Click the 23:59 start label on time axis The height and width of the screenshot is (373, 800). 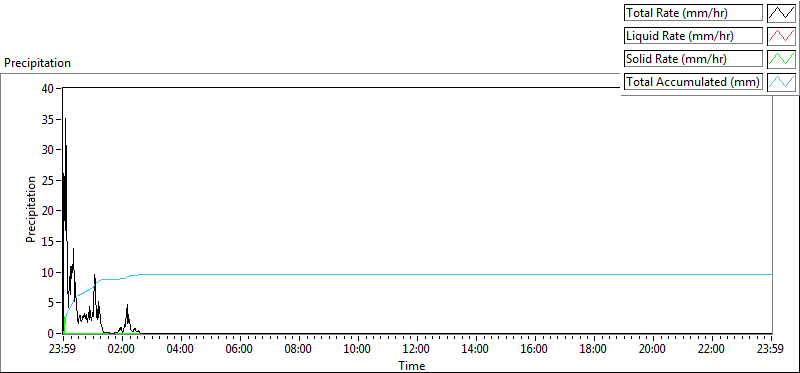(x=63, y=349)
